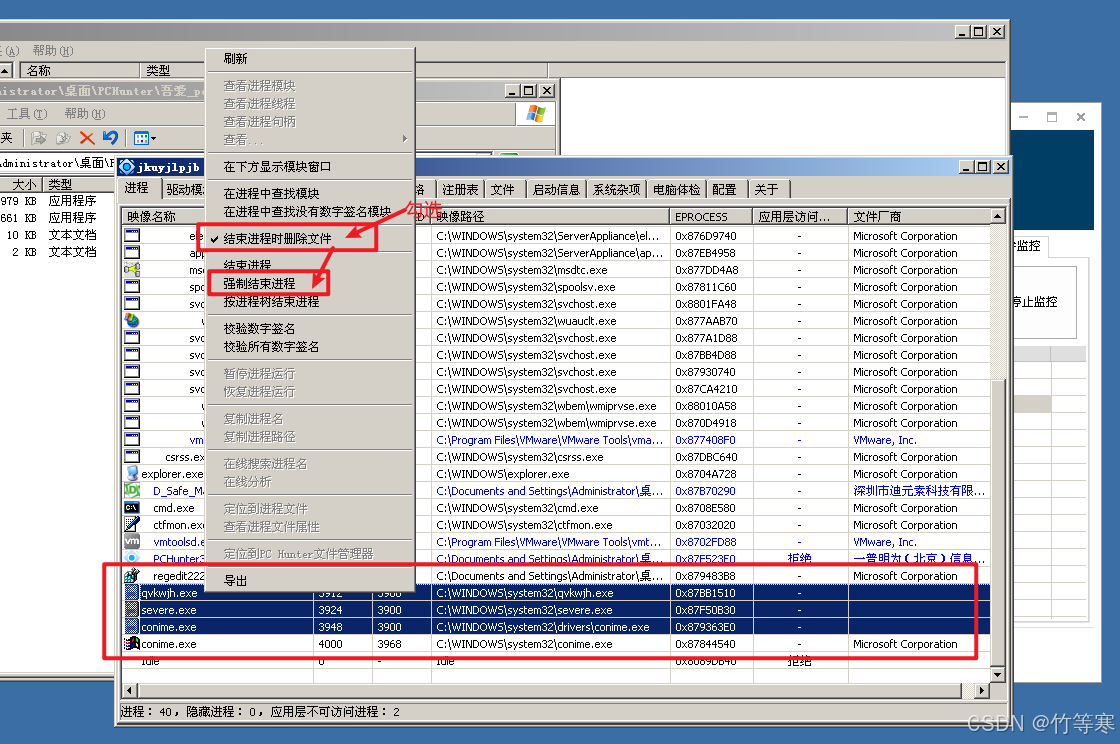Click the cmd.exe process icon
This screenshot has width=1120, height=744.
(x=131, y=508)
